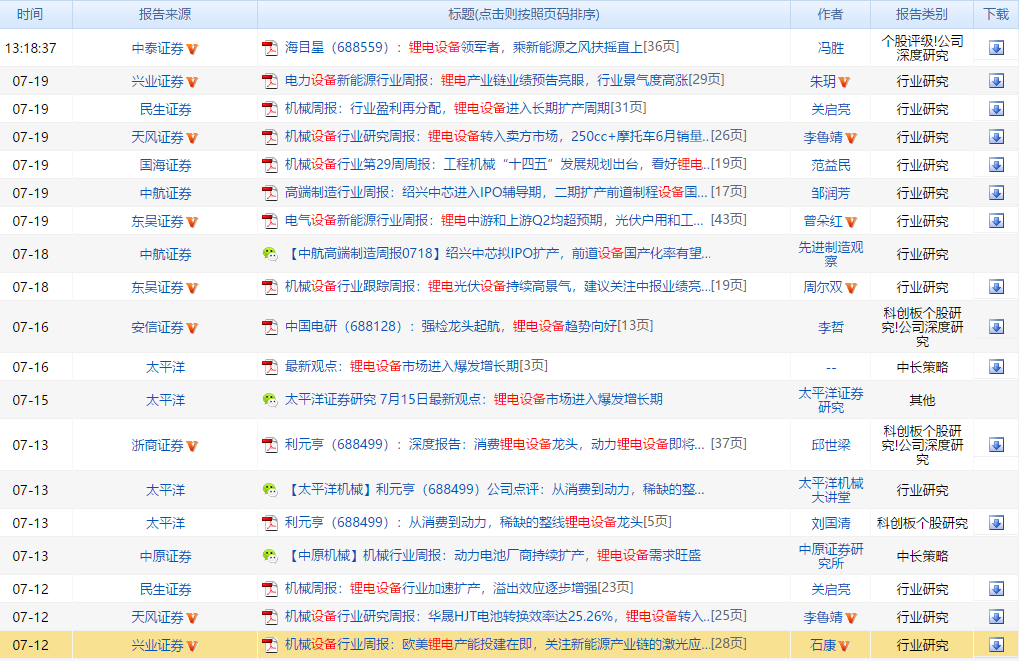The height and width of the screenshot is (661, 1019).
Task: Click the orange V badge next to 周尔双
Action: pos(851,288)
